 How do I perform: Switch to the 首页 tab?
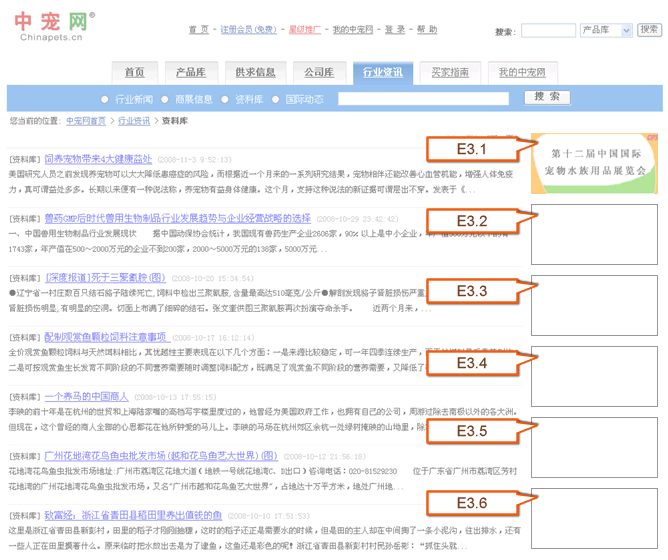pyautogui.click(x=134, y=73)
